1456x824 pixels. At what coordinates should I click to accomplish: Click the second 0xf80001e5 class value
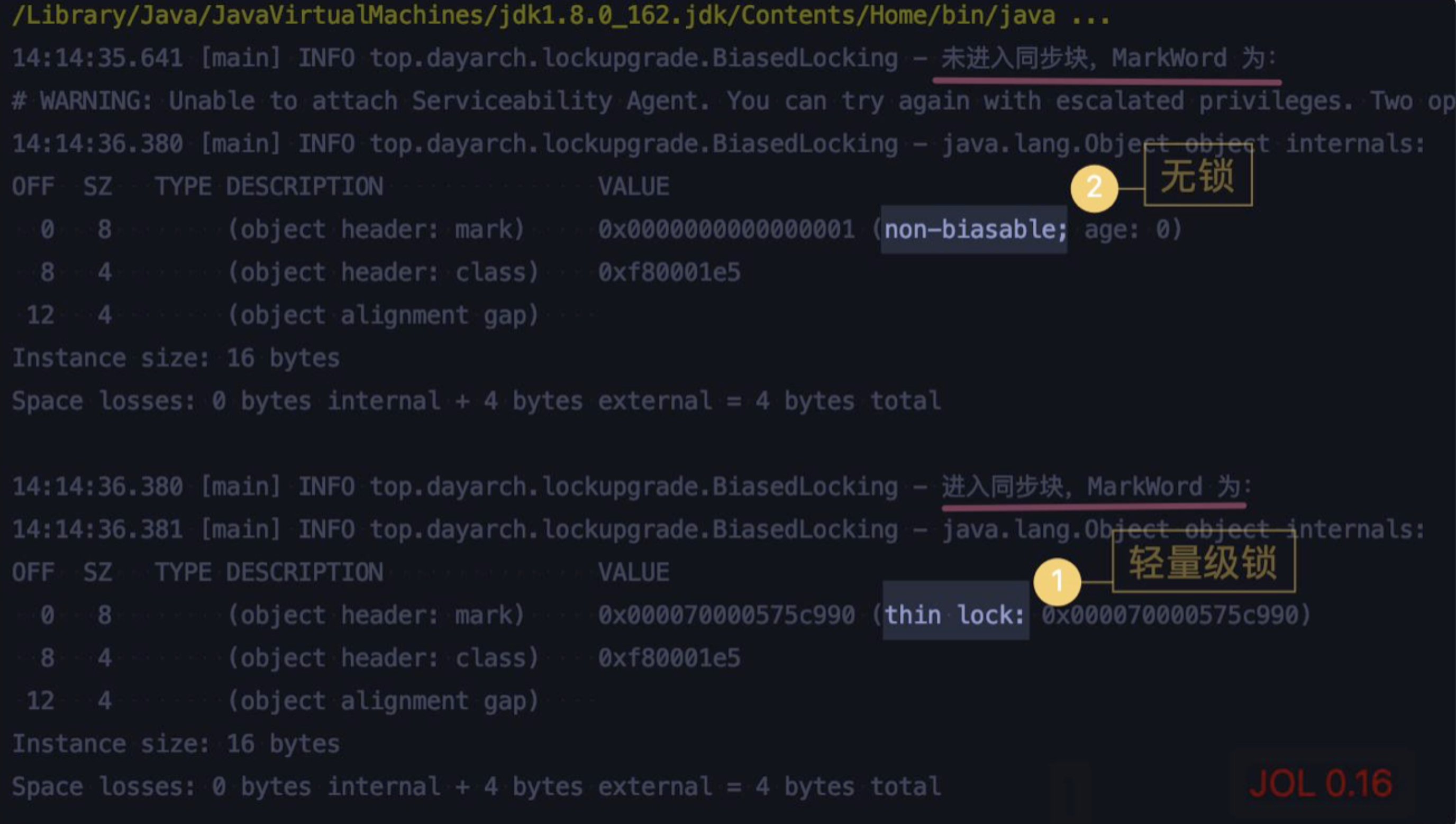tap(669, 658)
